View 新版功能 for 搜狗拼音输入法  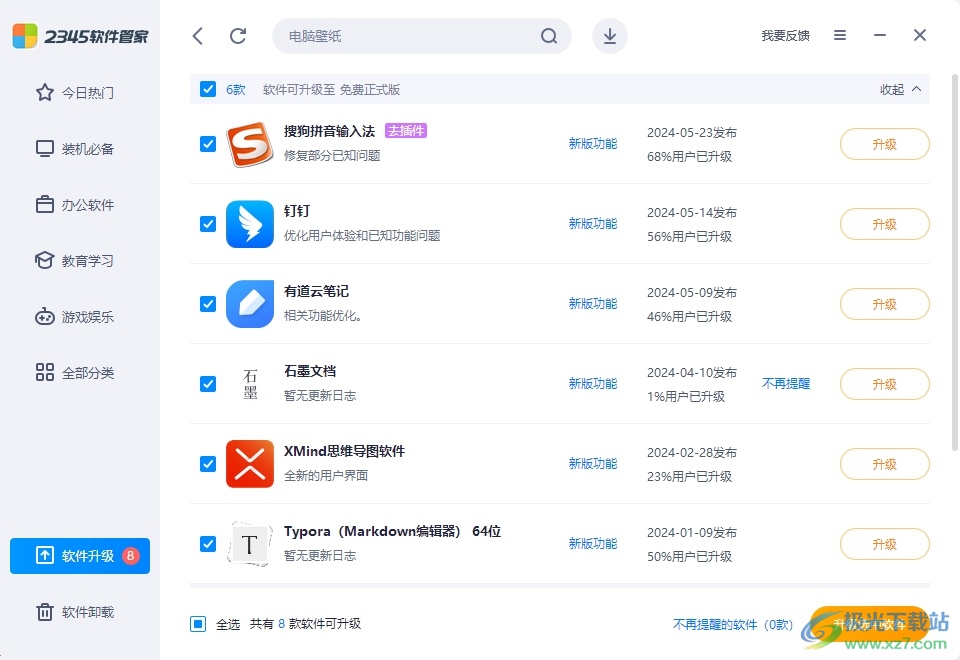(x=593, y=144)
